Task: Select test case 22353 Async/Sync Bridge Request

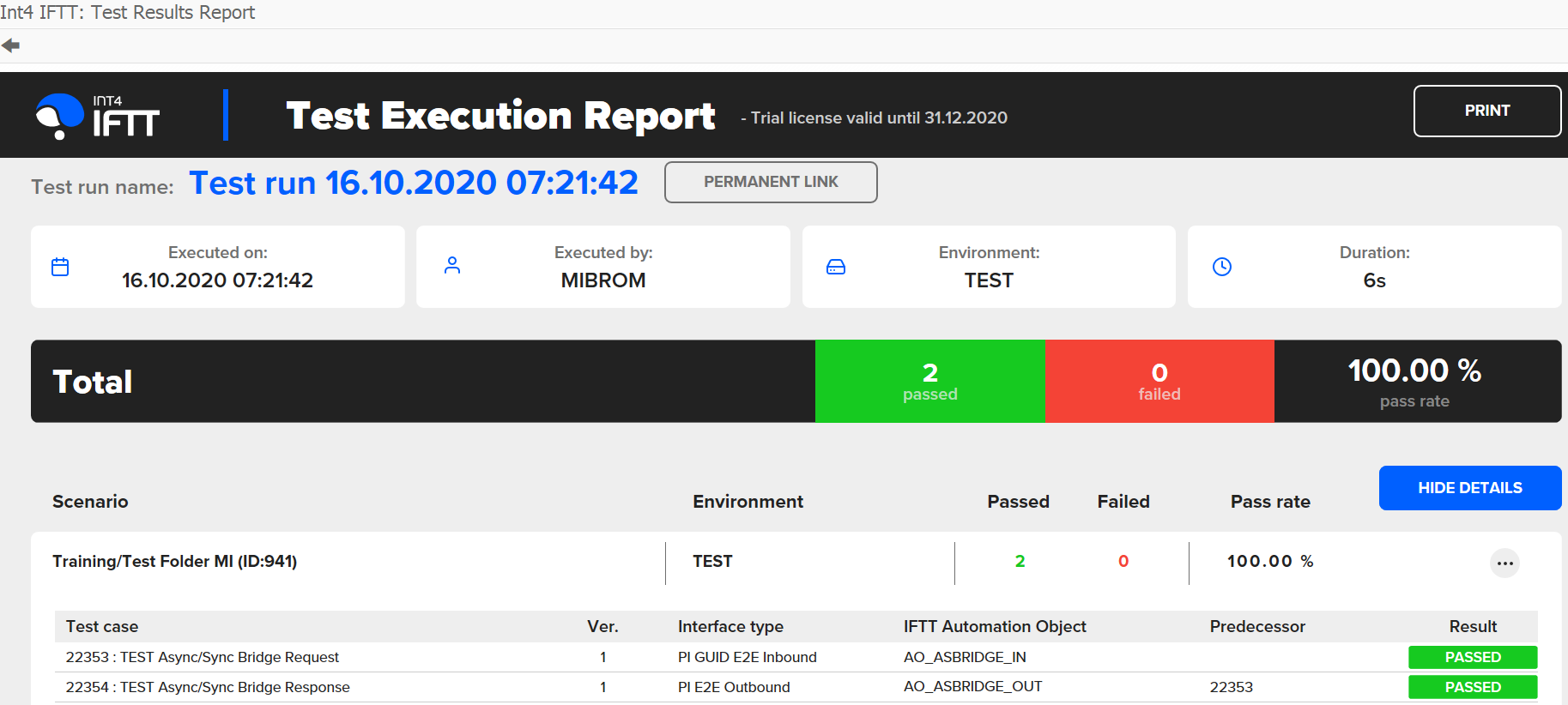Action: click(203, 657)
